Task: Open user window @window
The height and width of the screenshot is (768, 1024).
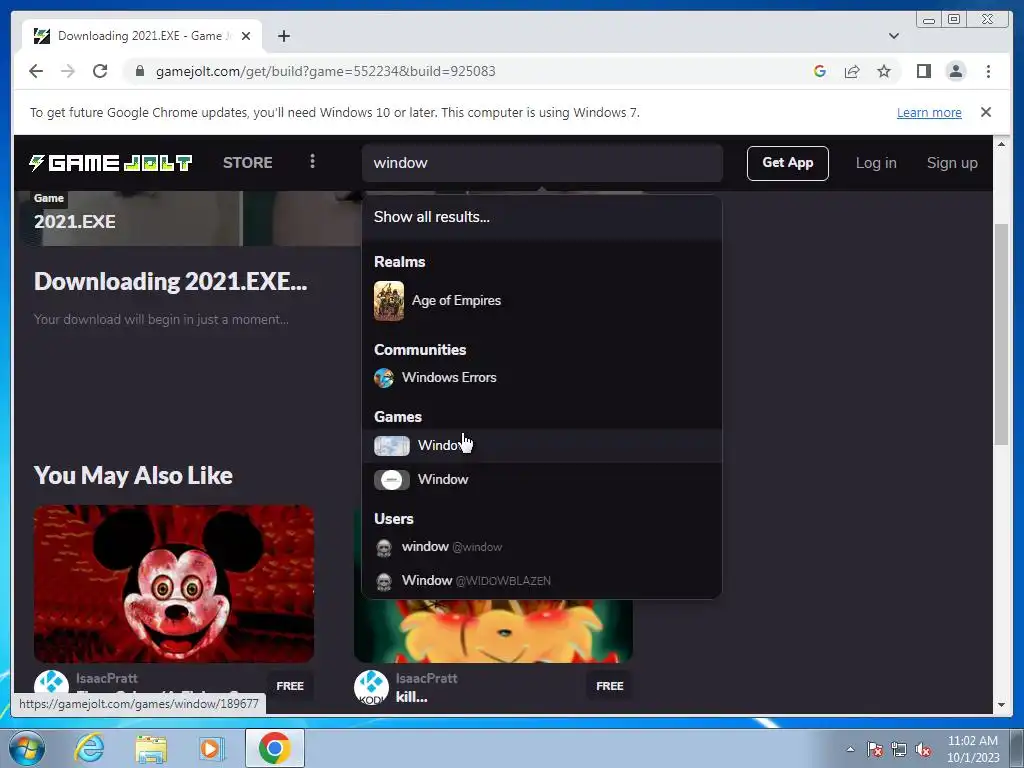Action: [542, 547]
